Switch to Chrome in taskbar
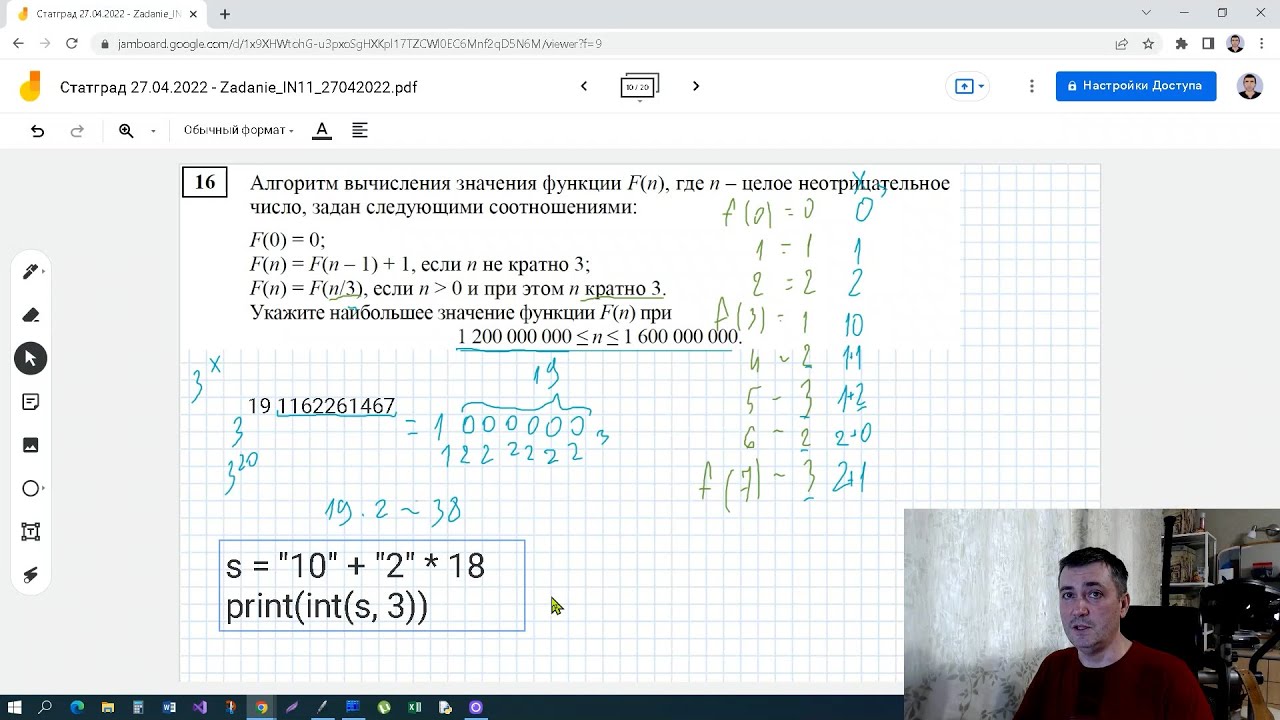This screenshot has height=720, width=1280. (x=261, y=707)
